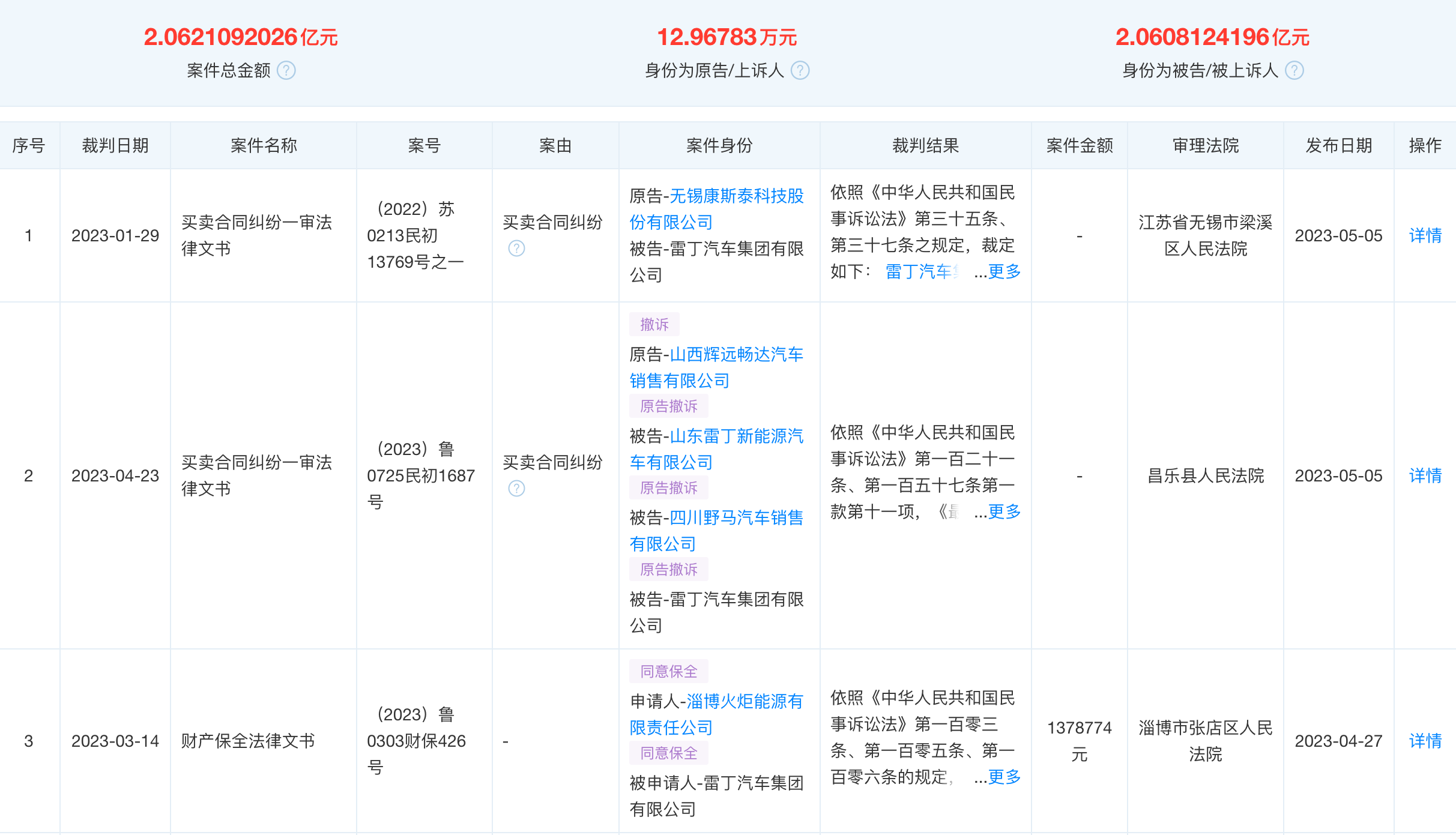Click help icon under 买卖合同纠纷 in row 2
Viewport: 1456px width, 835px height.
[x=516, y=489]
